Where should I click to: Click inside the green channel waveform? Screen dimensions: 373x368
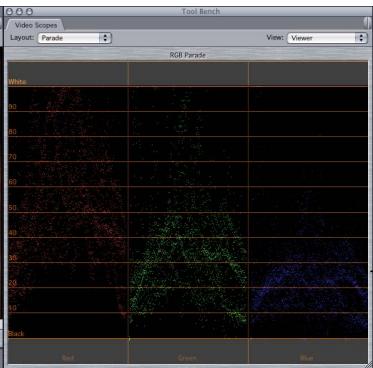188,212
